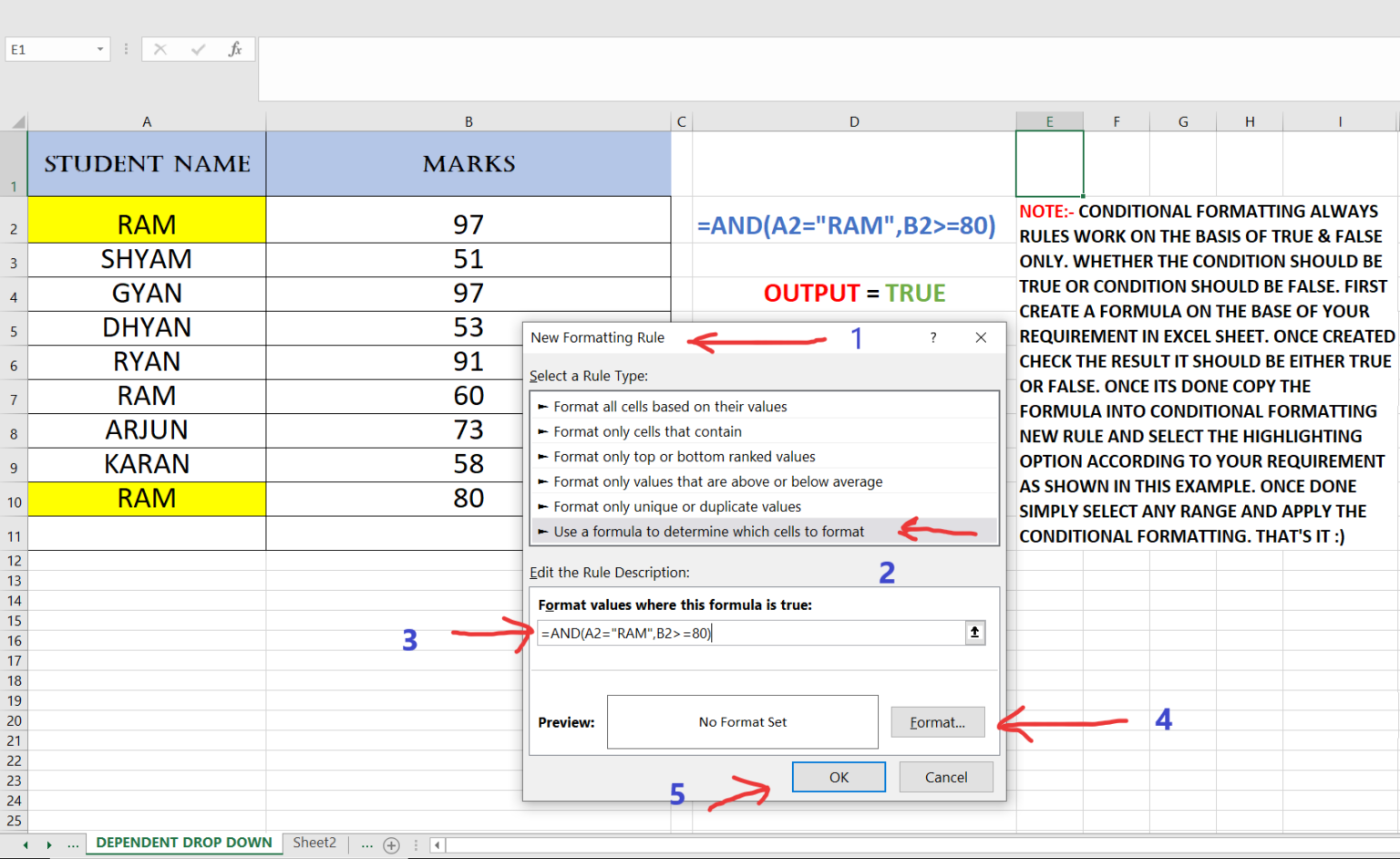Image resolution: width=1400 pixels, height=859 pixels.
Task: Click the horizontal scrollbar left arrow
Action: point(437,844)
